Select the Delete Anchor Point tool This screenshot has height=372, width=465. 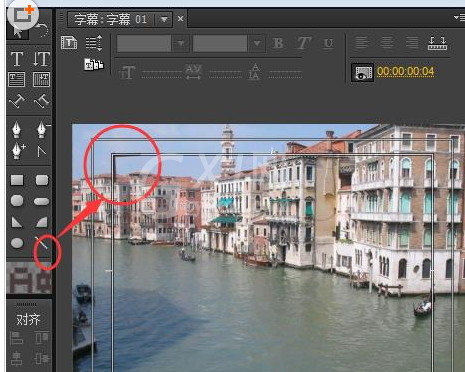click(42, 130)
